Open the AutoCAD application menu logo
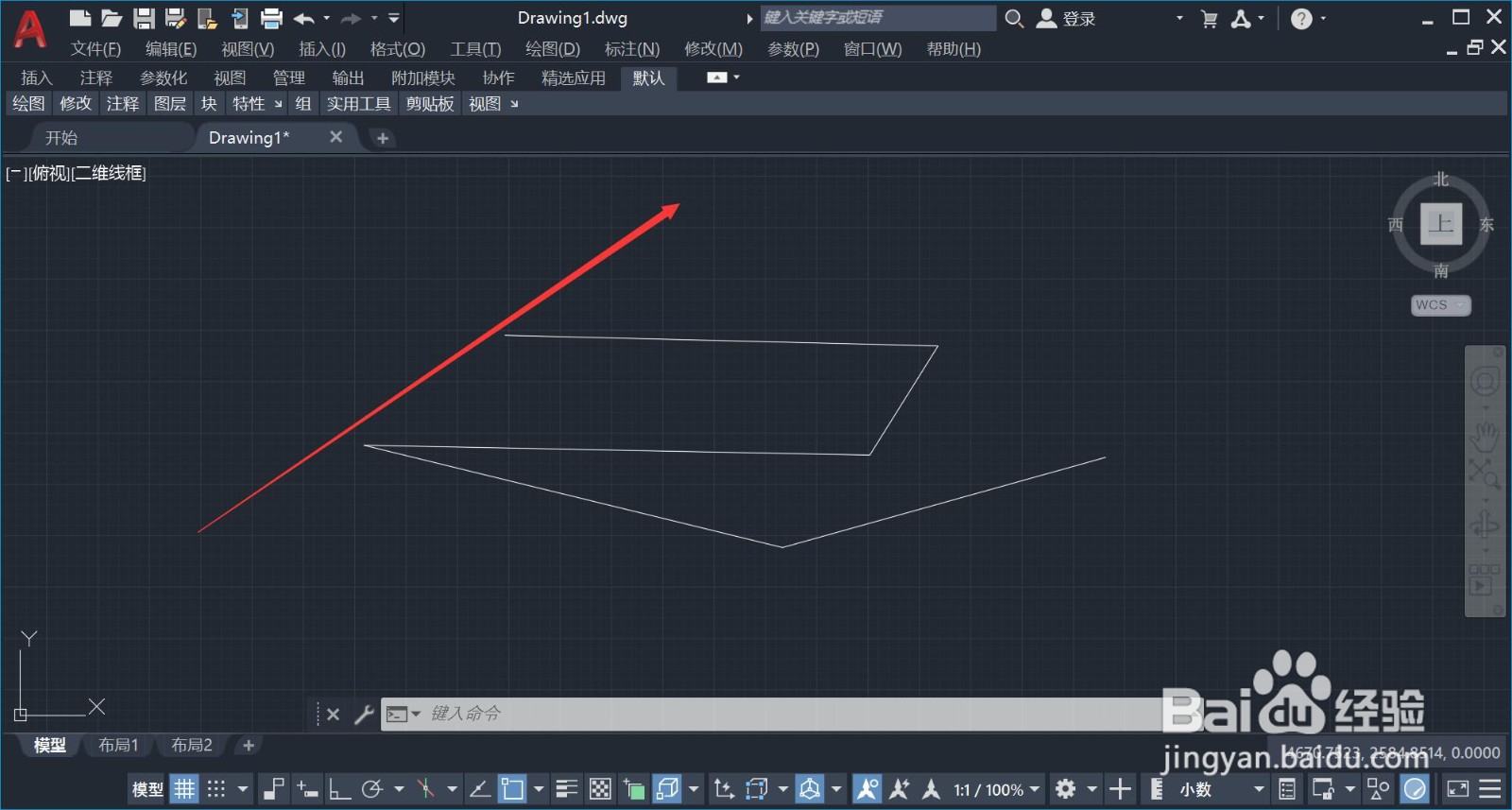 (x=29, y=28)
